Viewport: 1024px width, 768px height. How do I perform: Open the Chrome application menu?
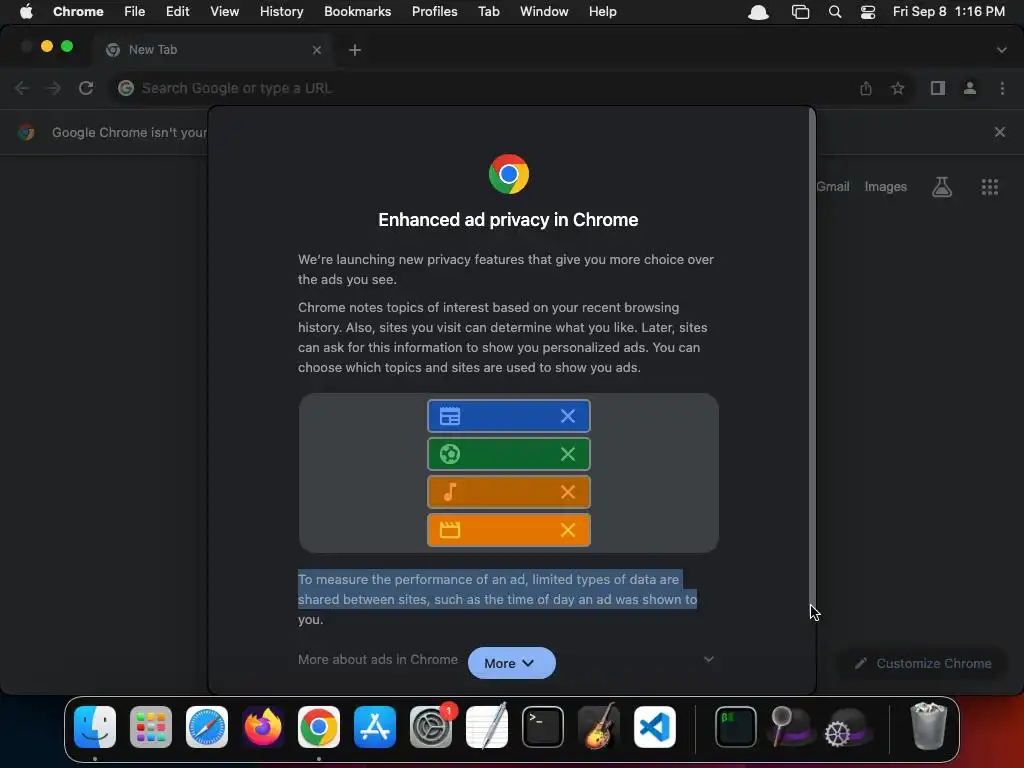[x=78, y=12]
